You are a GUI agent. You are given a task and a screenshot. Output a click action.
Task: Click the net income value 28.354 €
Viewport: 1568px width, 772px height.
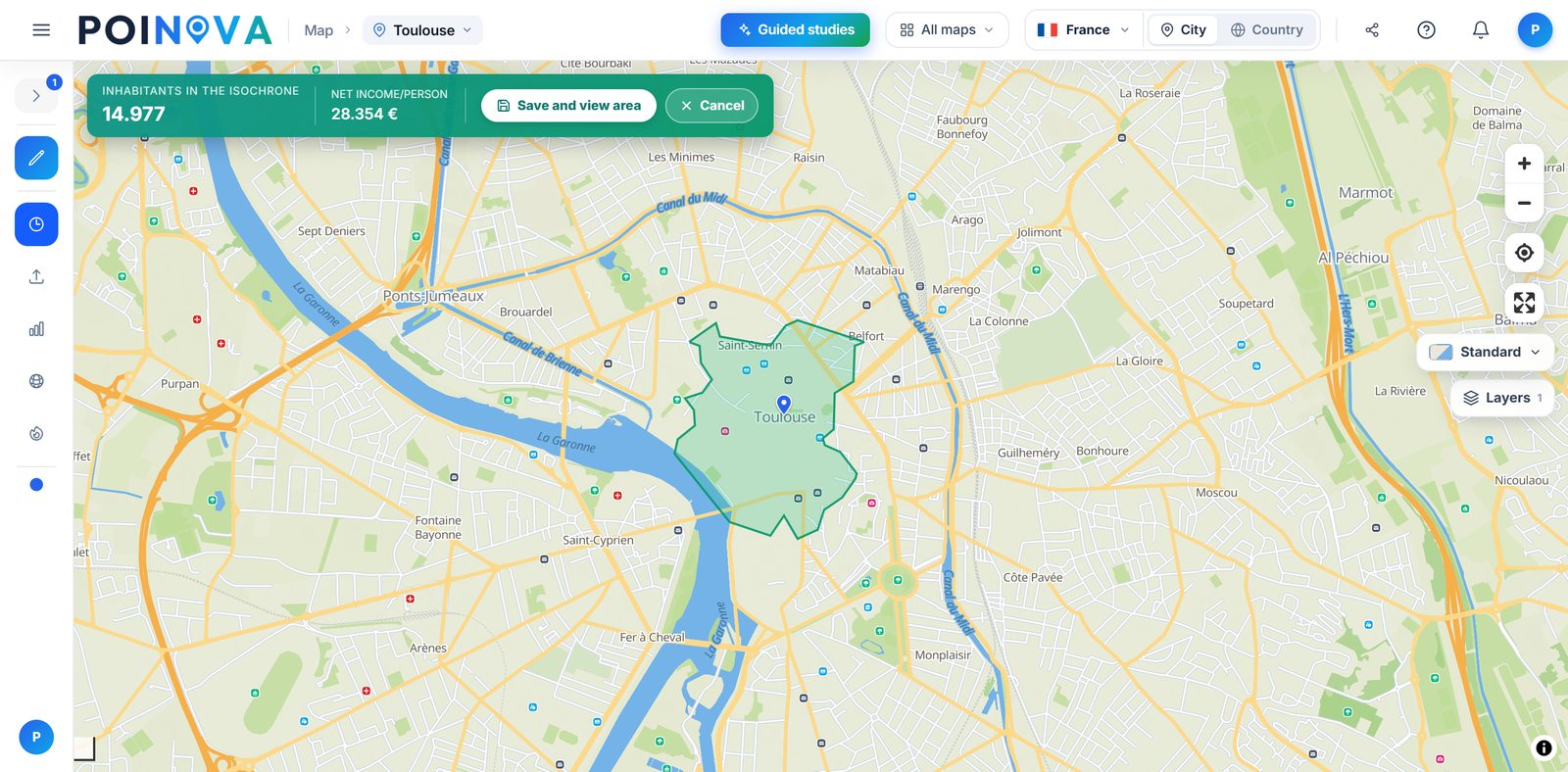click(x=365, y=114)
